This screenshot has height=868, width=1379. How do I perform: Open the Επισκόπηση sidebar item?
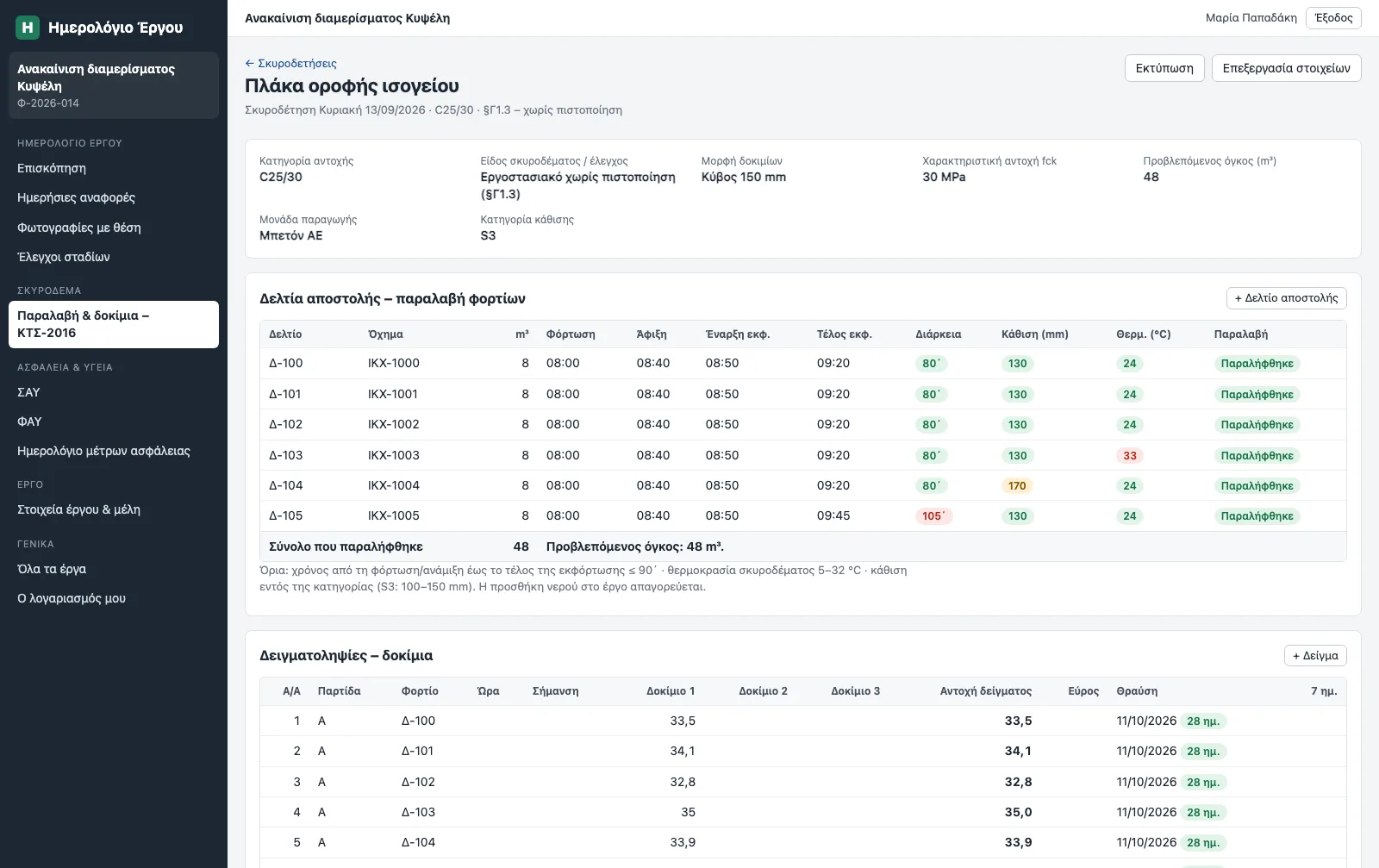tap(114, 168)
